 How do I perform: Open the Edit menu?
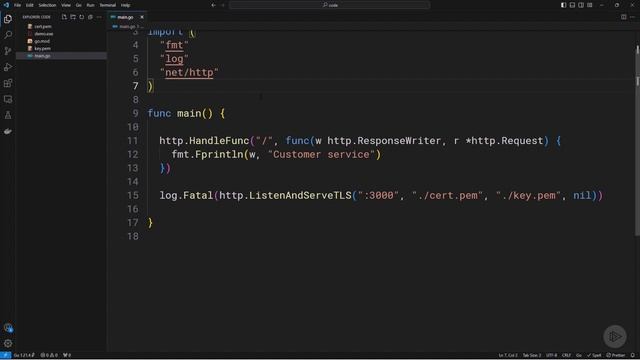(29, 5)
